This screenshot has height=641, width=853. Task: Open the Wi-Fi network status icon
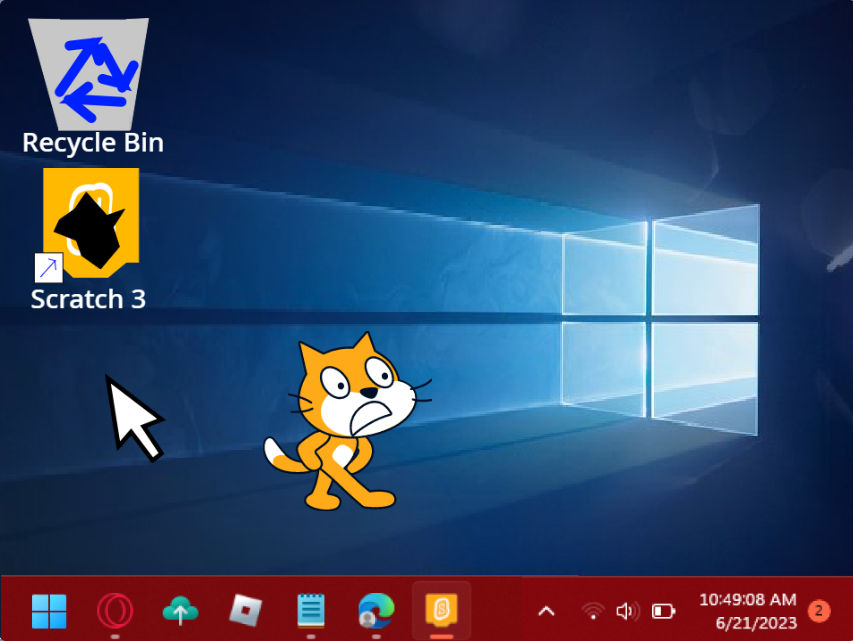(593, 611)
